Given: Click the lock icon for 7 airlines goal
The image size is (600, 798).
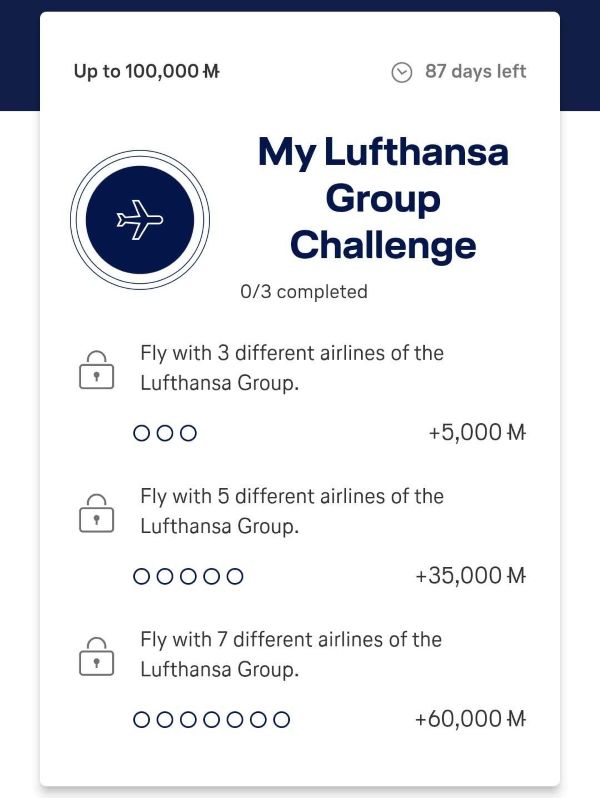Looking at the screenshot, I should coord(96,656).
